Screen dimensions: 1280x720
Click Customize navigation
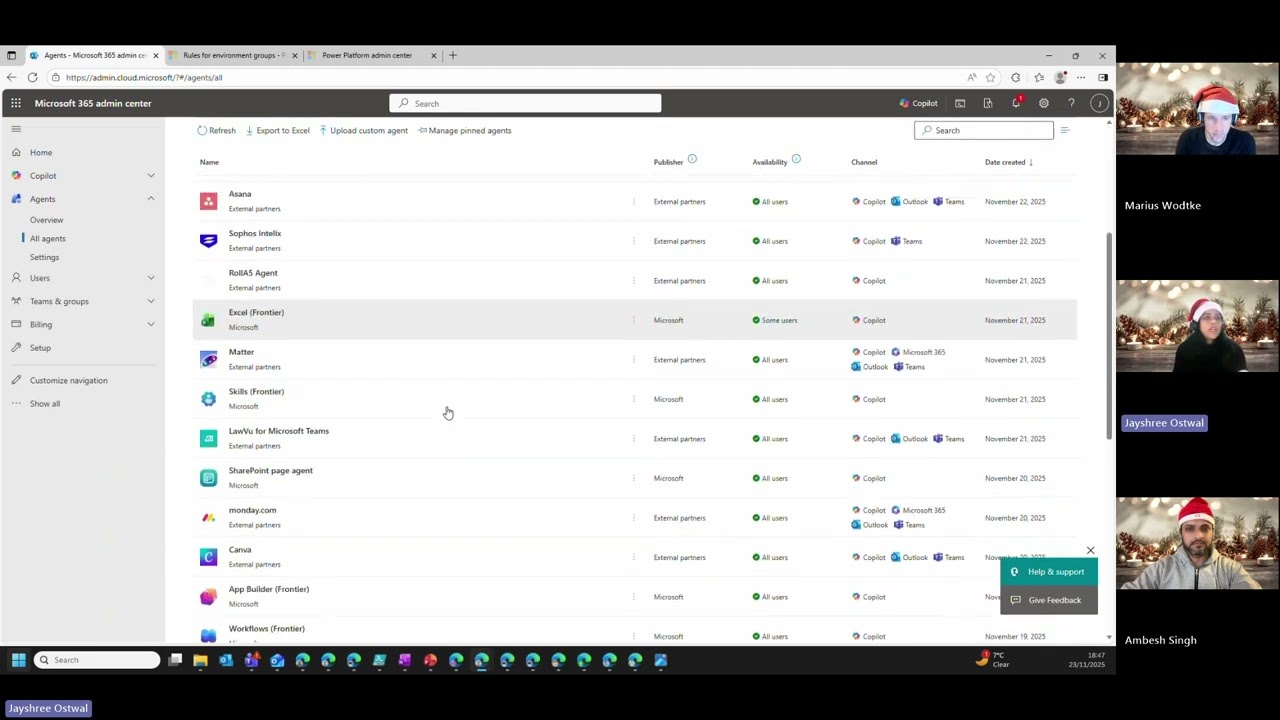[x=68, y=380]
